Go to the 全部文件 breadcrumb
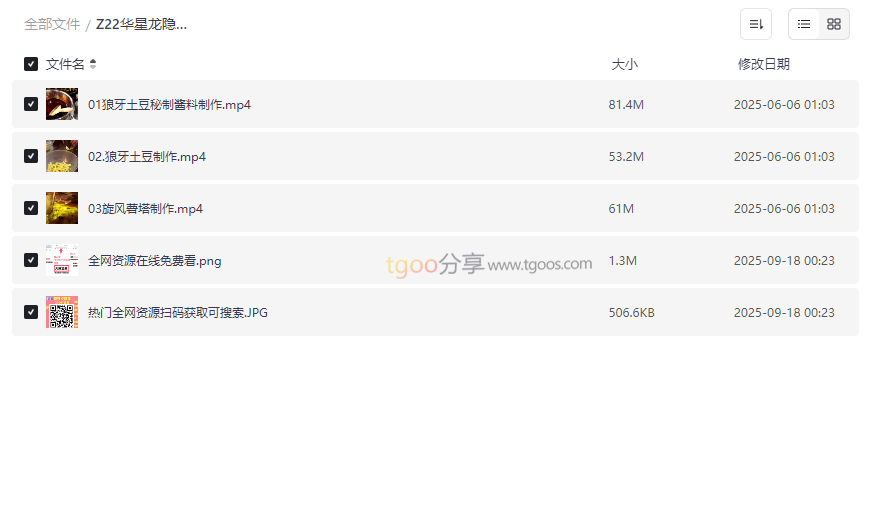 click(x=52, y=25)
